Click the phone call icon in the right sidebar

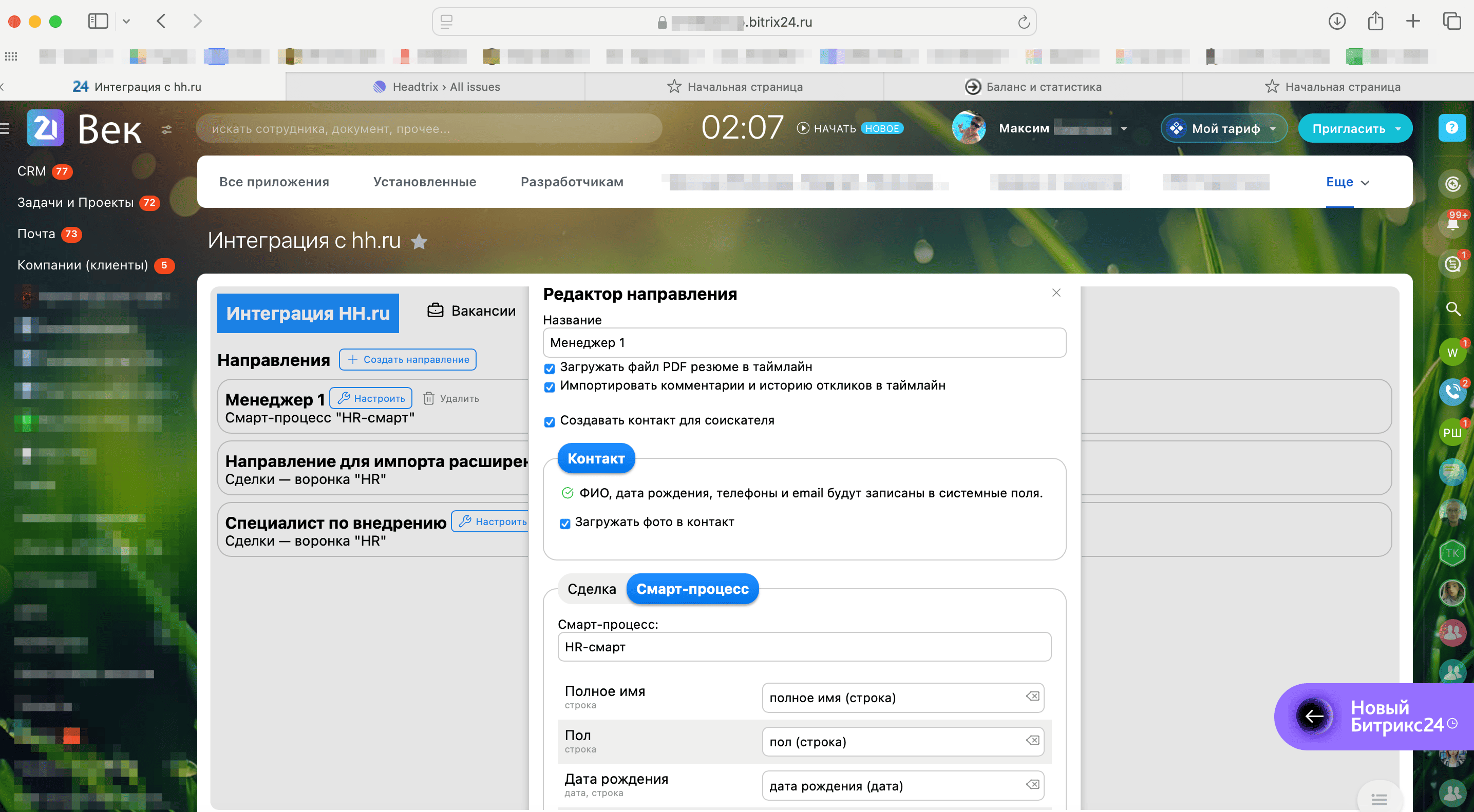(1452, 392)
